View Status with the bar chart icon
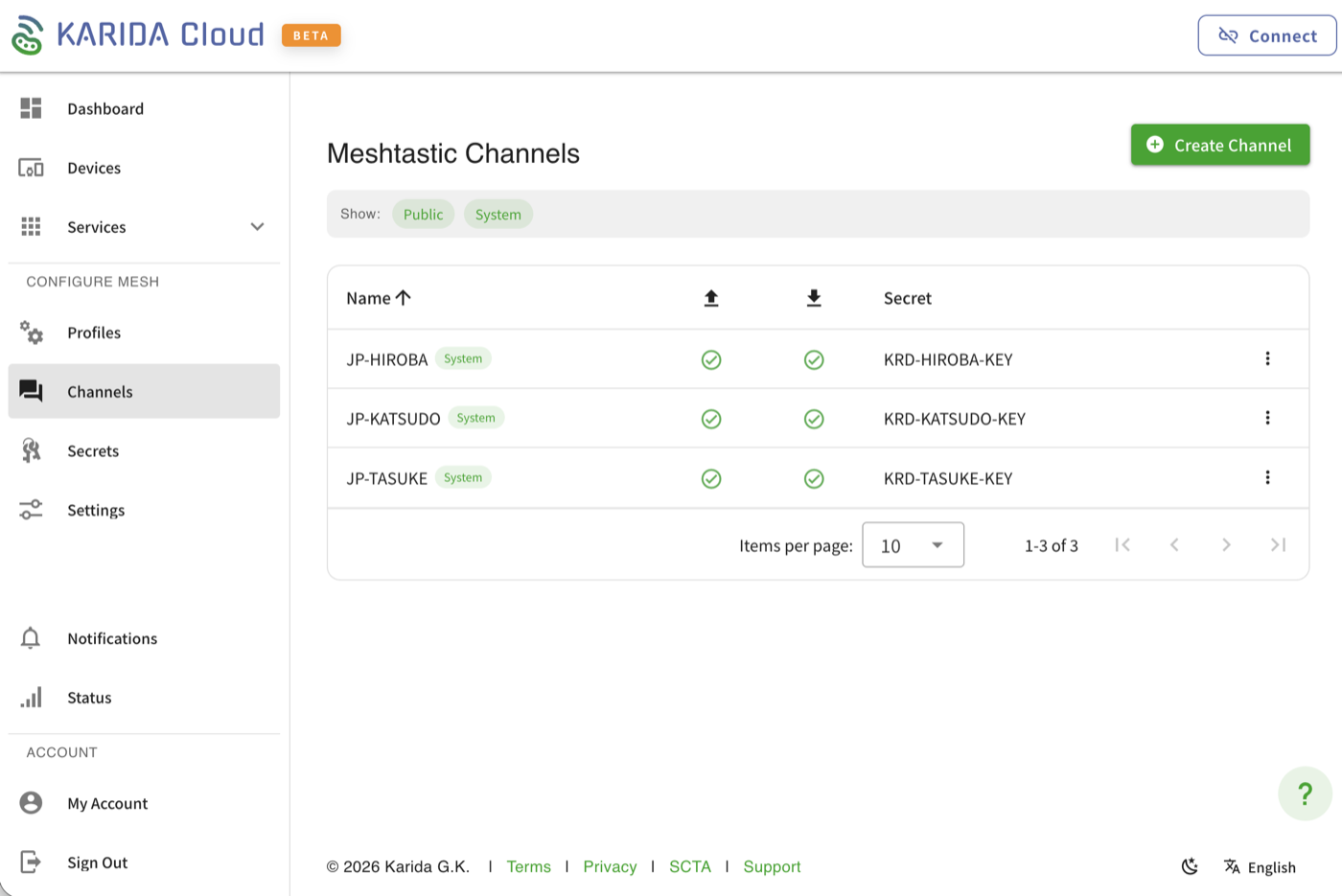Screen dimensions: 1342x896 (31, 697)
